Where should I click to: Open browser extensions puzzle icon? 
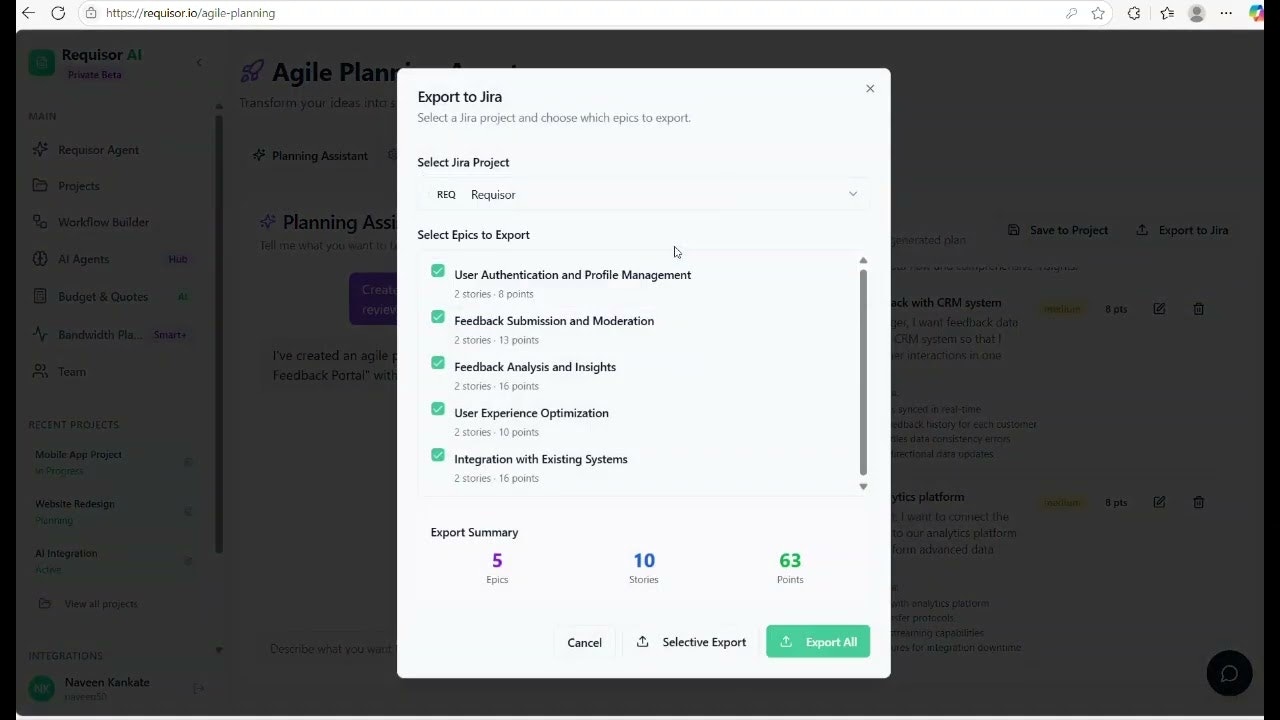pos(1133,13)
